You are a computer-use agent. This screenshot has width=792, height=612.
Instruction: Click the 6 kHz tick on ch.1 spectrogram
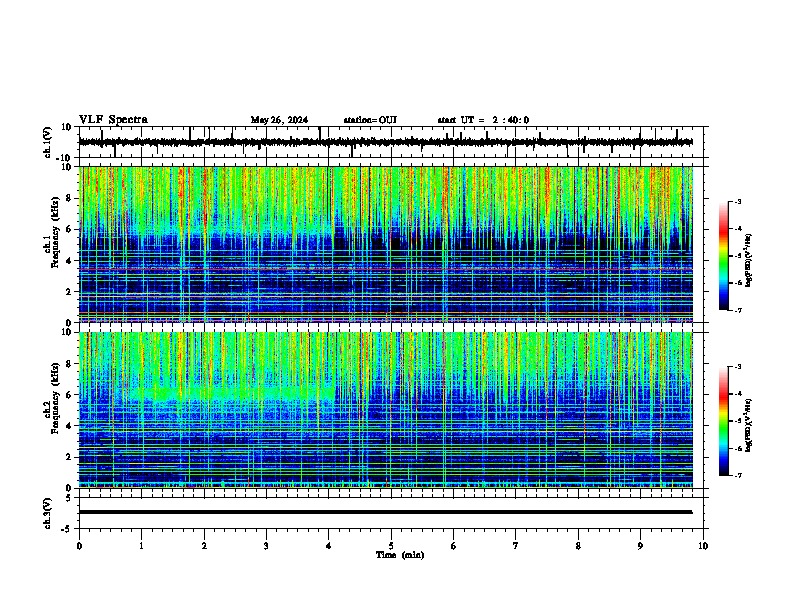click(69, 229)
